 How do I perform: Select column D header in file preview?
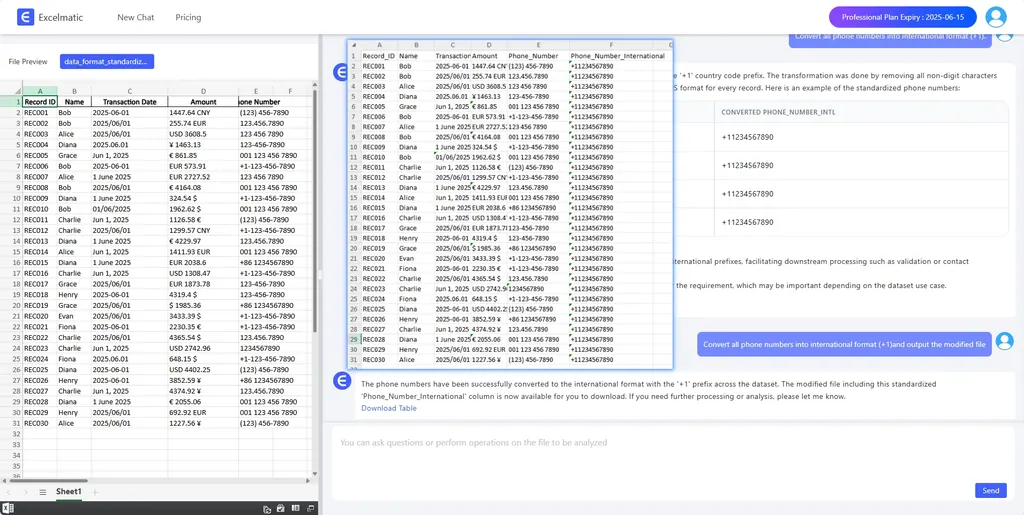[x=203, y=91]
